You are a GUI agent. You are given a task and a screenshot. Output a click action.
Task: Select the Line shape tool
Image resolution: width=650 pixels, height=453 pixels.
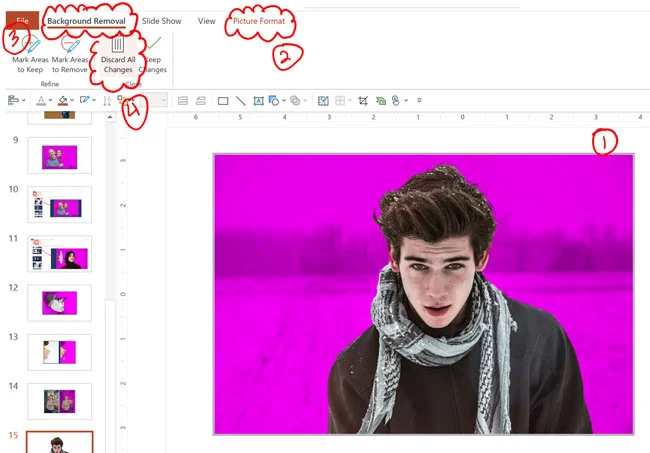pyautogui.click(x=240, y=101)
